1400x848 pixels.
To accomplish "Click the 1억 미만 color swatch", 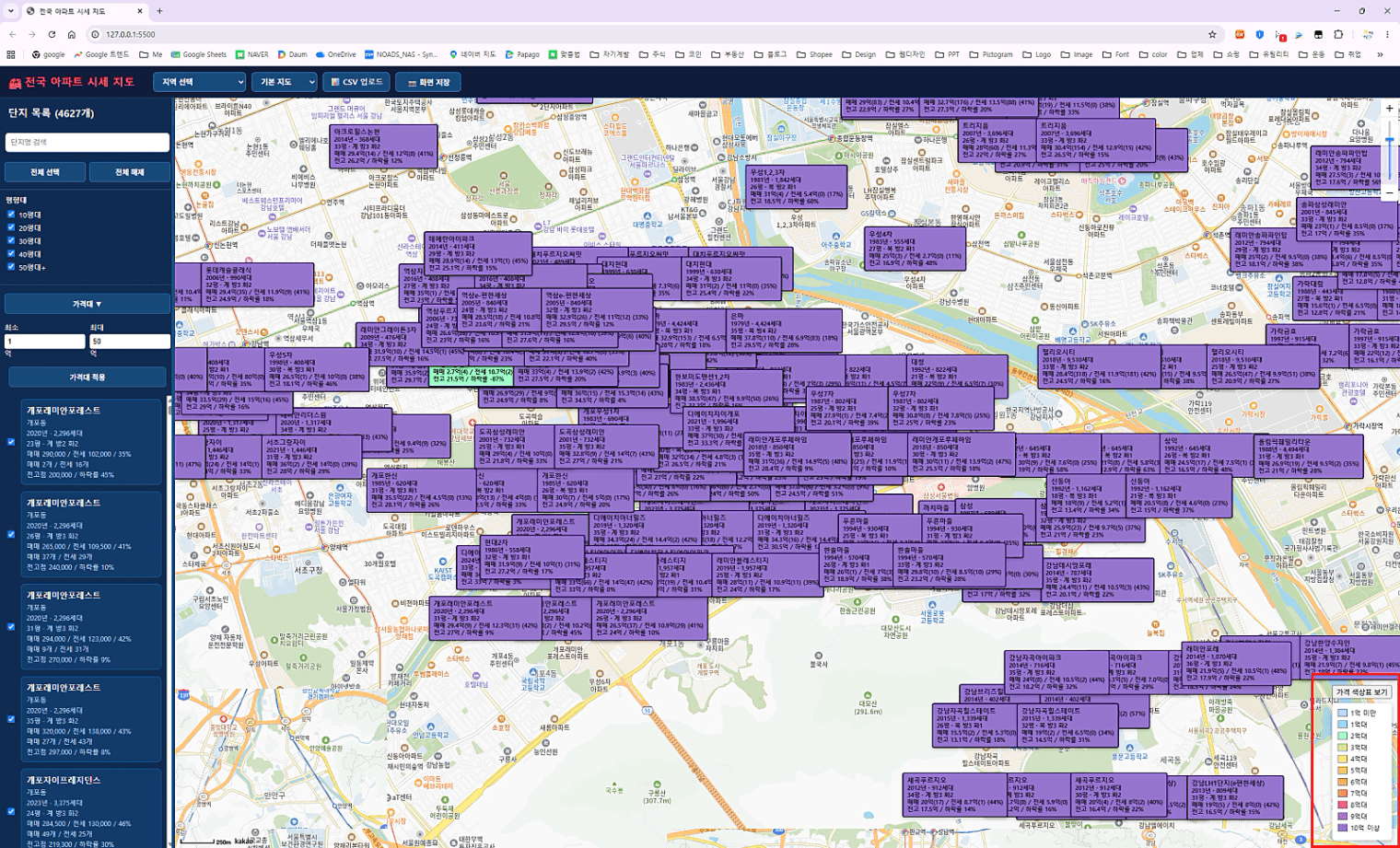I will tap(1343, 713).
